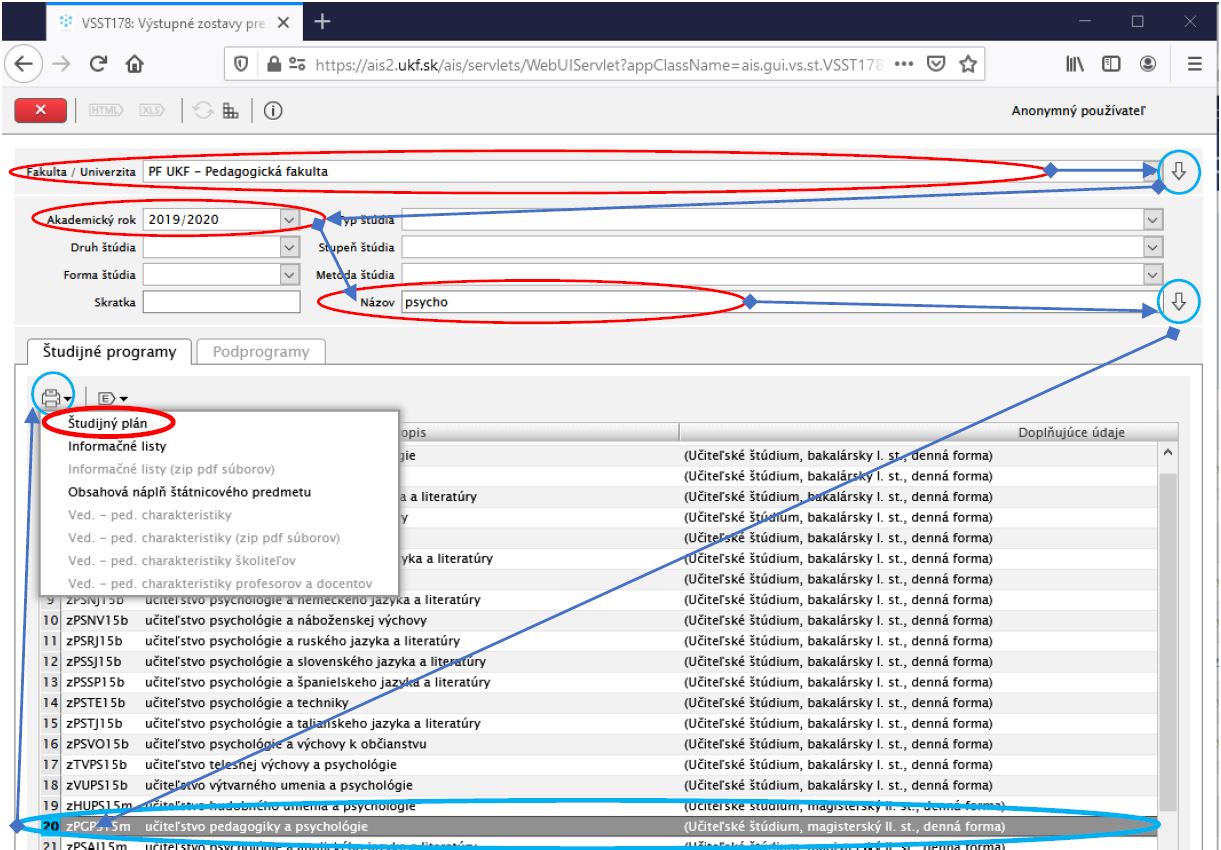Switch to the Podprogramy tab
Screen dimensions: 1221x850
(x=262, y=351)
